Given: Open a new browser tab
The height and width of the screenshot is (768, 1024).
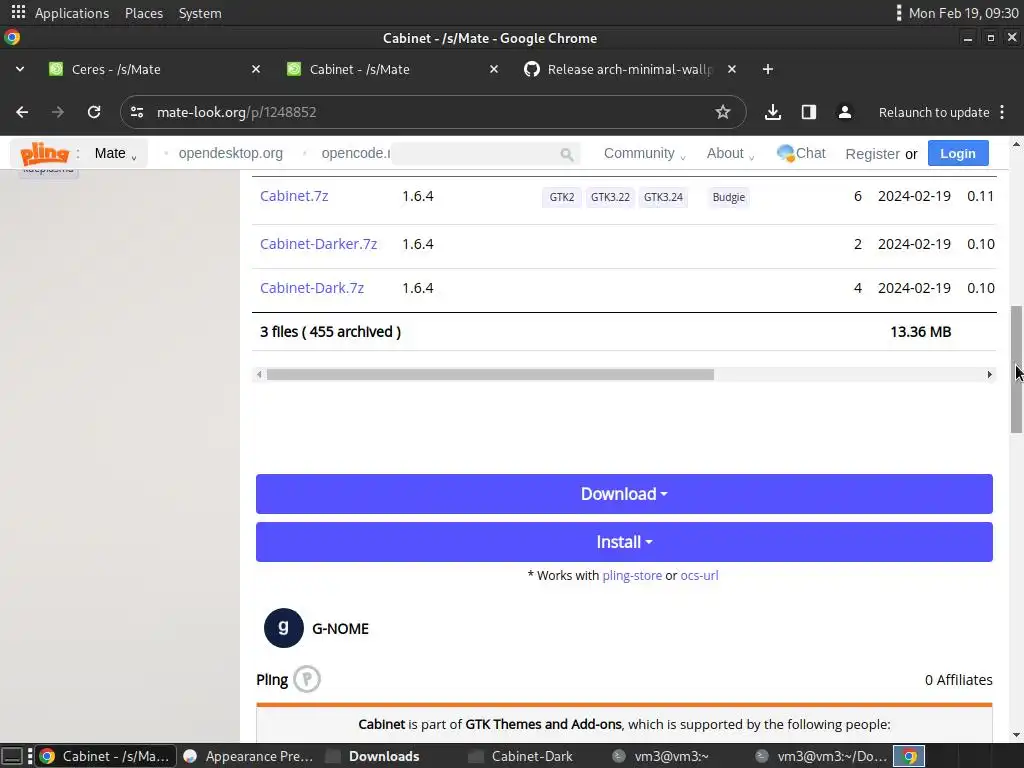Looking at the screenshot, I should coord(768,69).
